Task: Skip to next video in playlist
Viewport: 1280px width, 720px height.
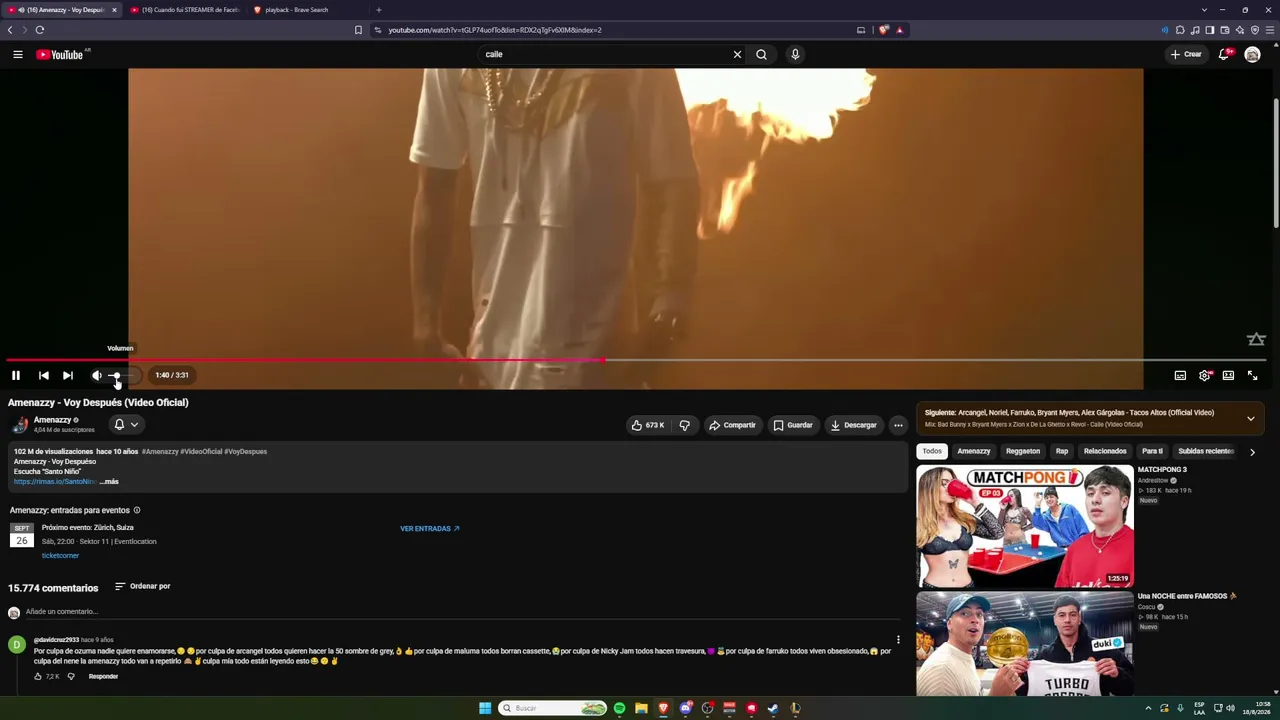Action: click(68, 375)
